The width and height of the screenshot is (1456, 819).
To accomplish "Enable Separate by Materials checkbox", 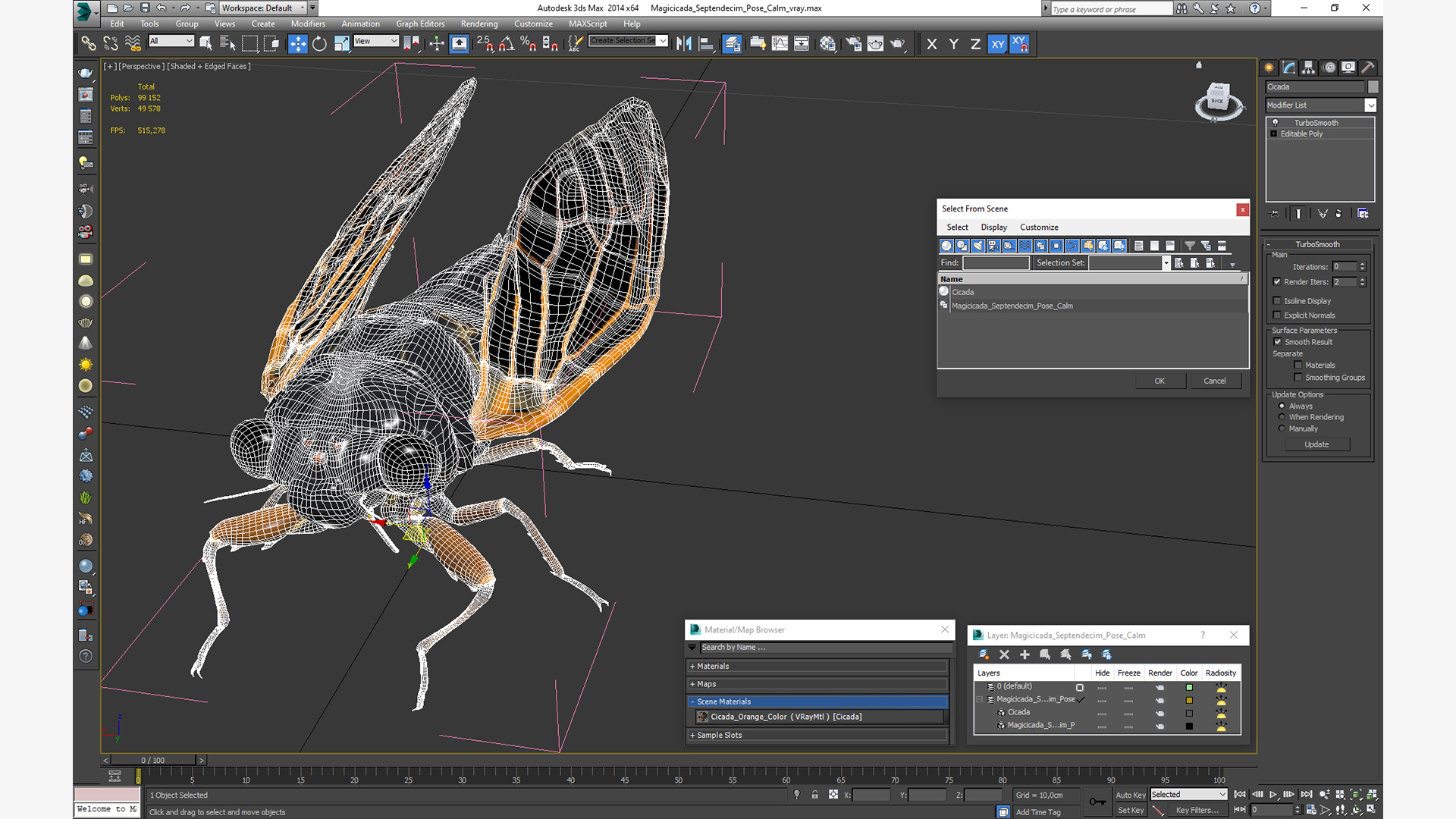I will click(x=1298, y=366).
